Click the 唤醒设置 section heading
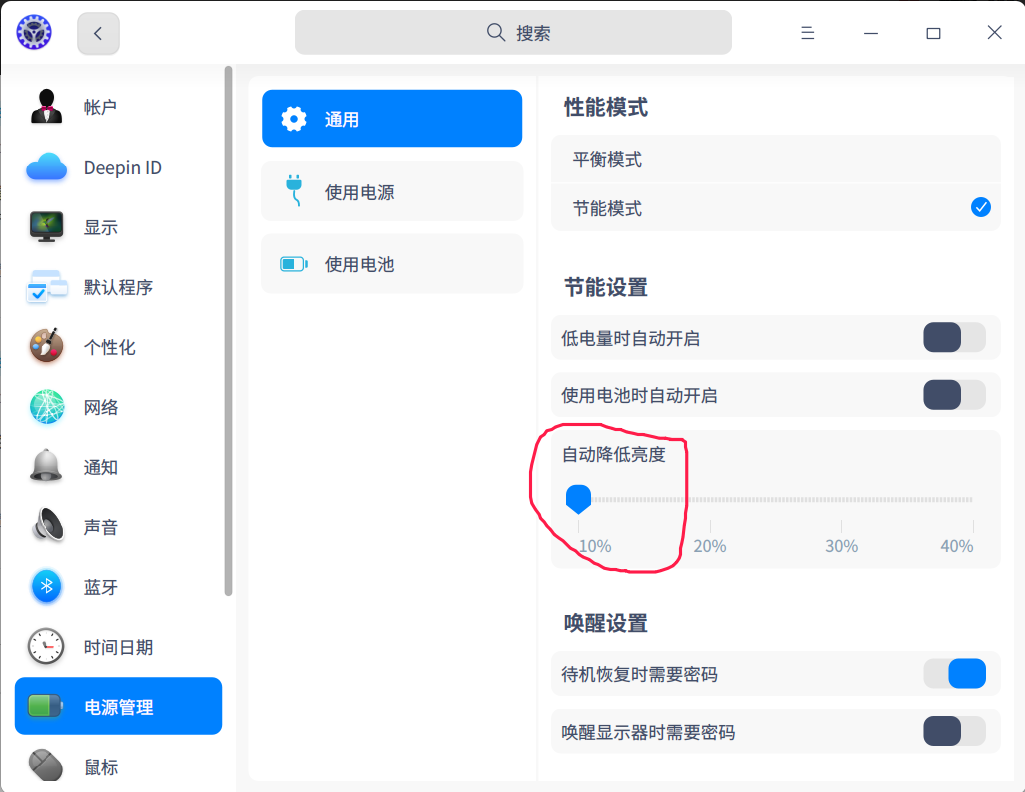The image size is (1025, 792). pyautogui.click(x=606, y=623)
